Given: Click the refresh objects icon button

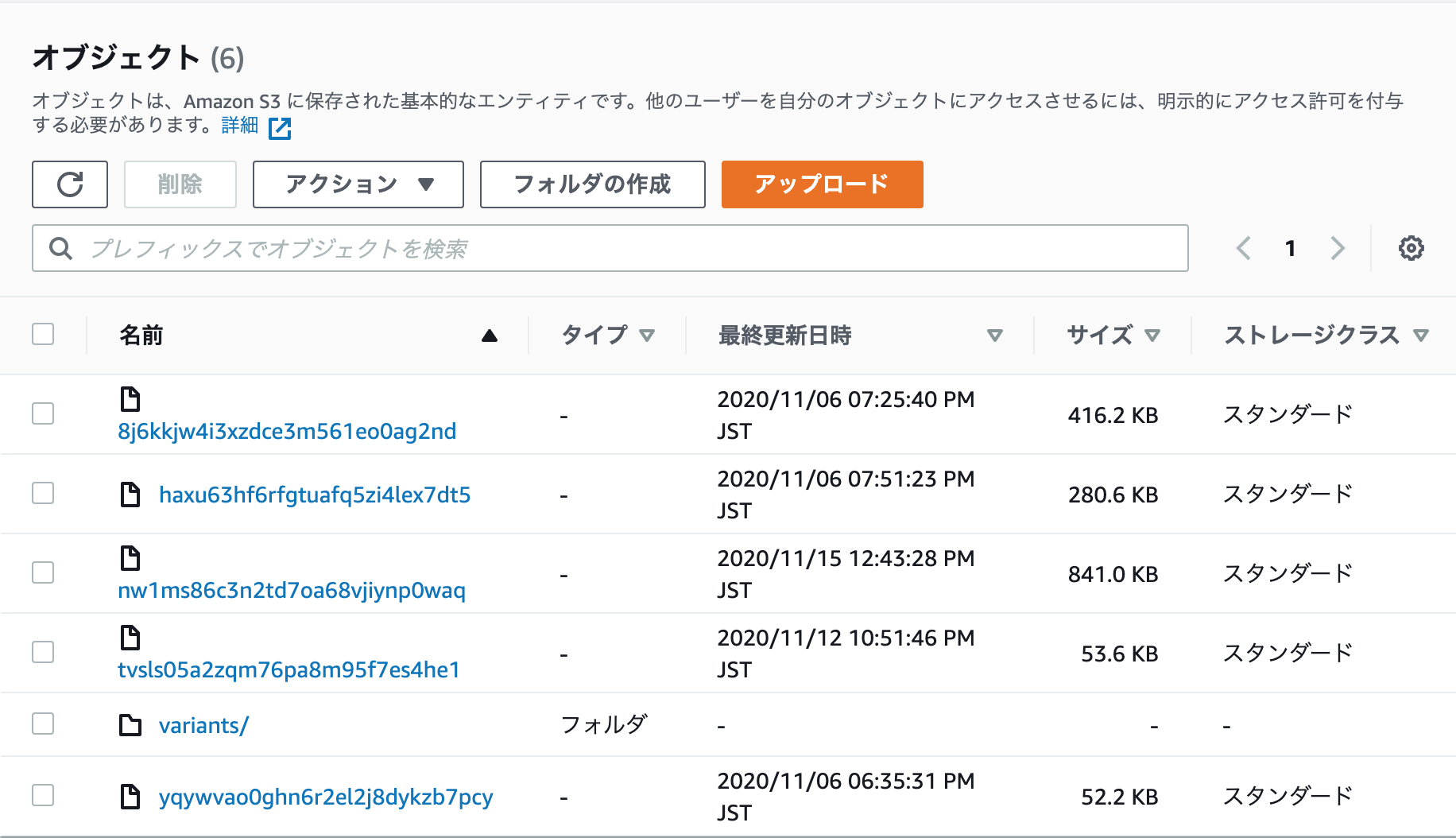Looking at the screenshot, I should click(x=70, y=184).
